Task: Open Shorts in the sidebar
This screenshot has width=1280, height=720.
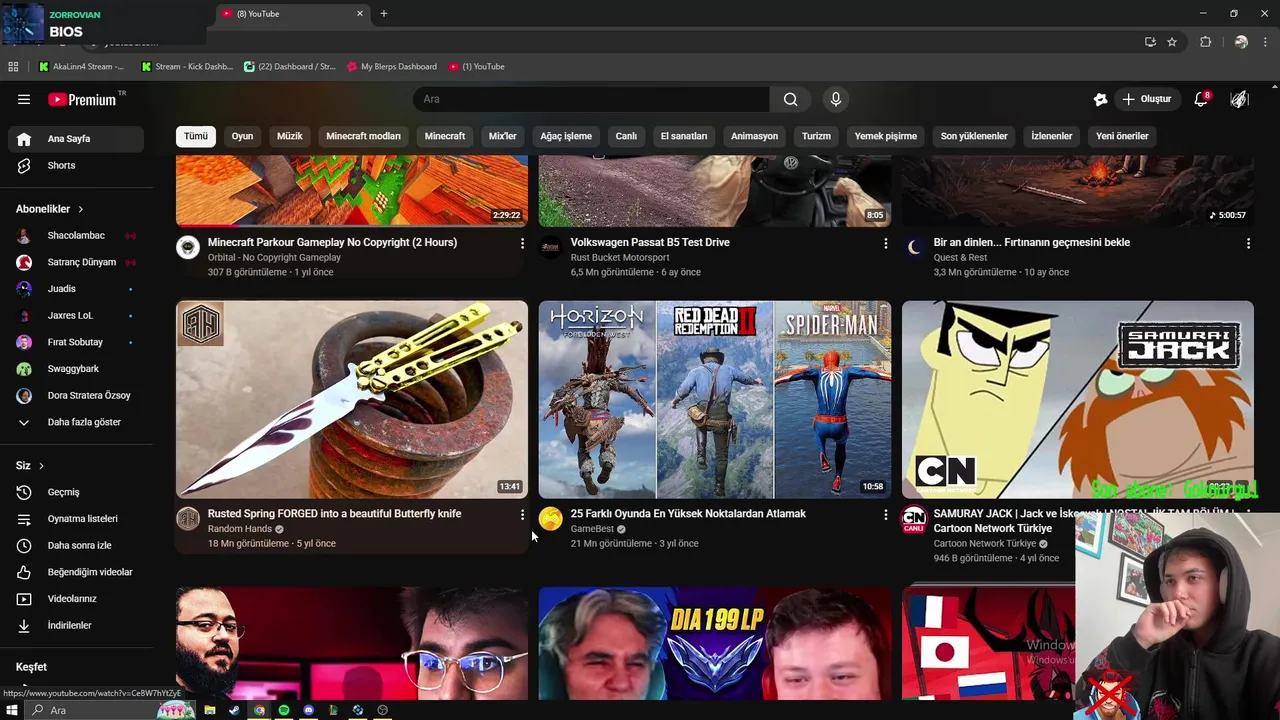Action: tap(76, 165)
